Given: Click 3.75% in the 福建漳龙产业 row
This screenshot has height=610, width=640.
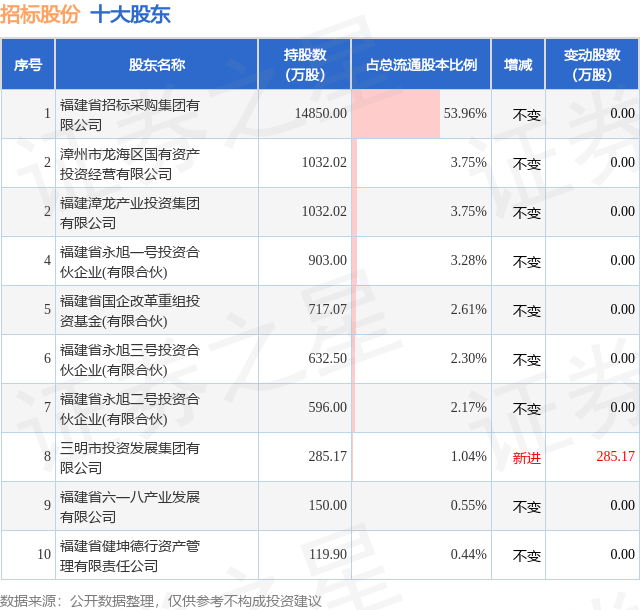Looking at the screenshot, I should [469, 211].
